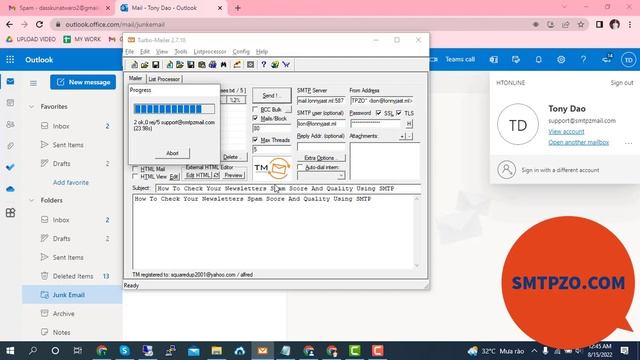Click Open another mailbox link
The height and width of the screenshot is (360, 640).
[578, 142]
